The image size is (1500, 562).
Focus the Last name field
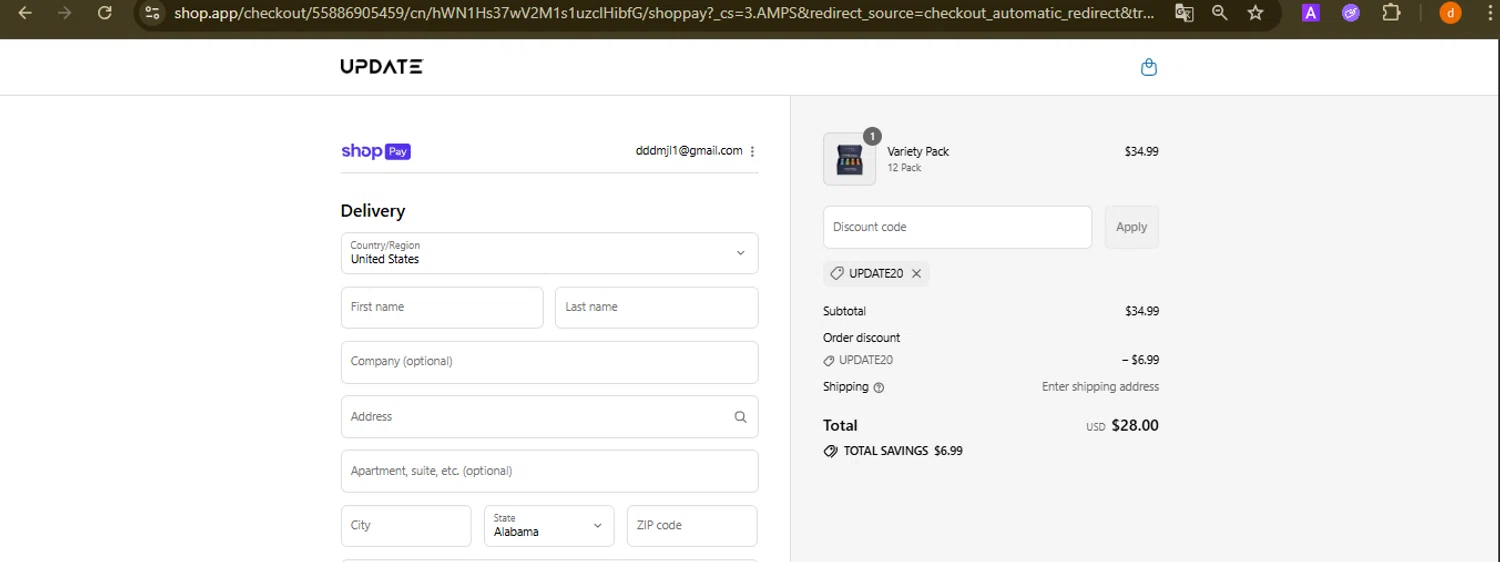click(x=656, y=307)
